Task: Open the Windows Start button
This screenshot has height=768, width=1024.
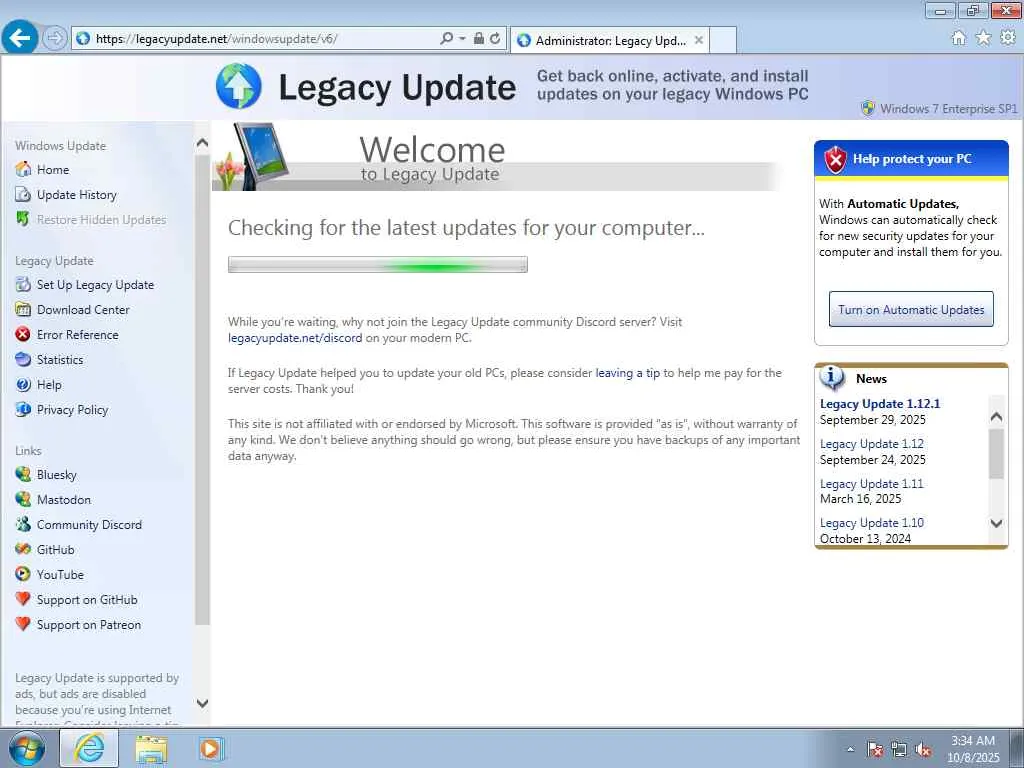Action: (27, 748)
